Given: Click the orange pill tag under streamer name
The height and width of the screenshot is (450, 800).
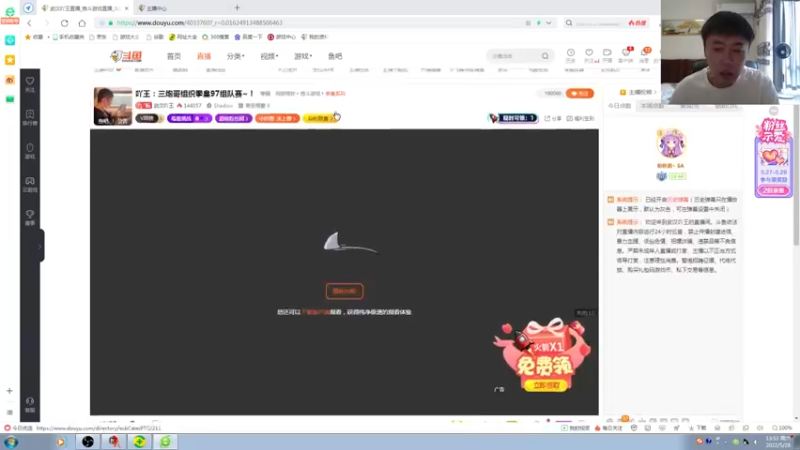Looking at the screenshot, I should point(277,118).
